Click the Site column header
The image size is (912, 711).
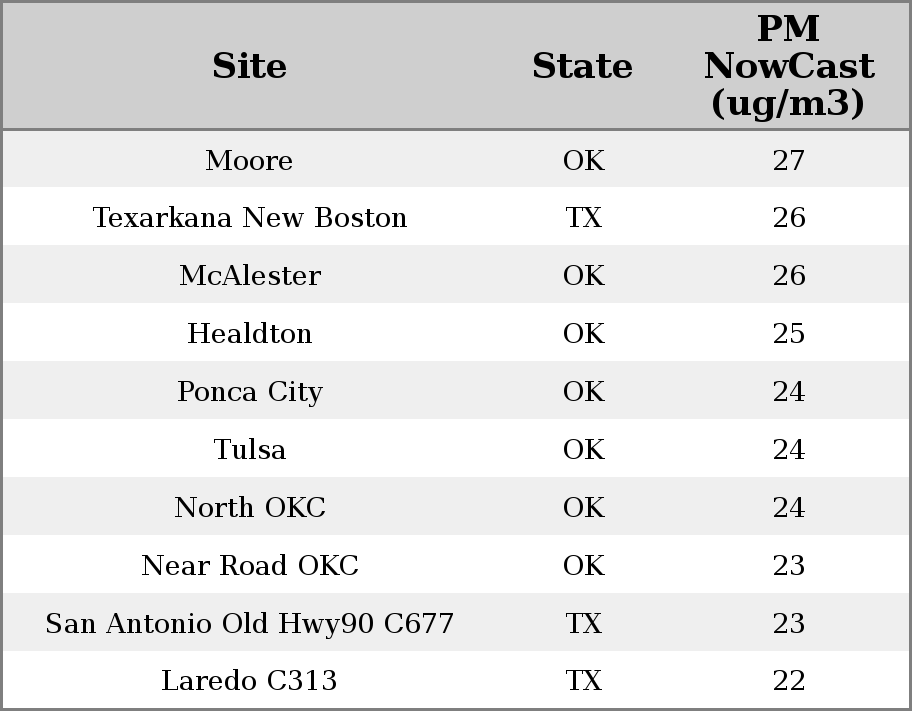click(x=249, y=66)
